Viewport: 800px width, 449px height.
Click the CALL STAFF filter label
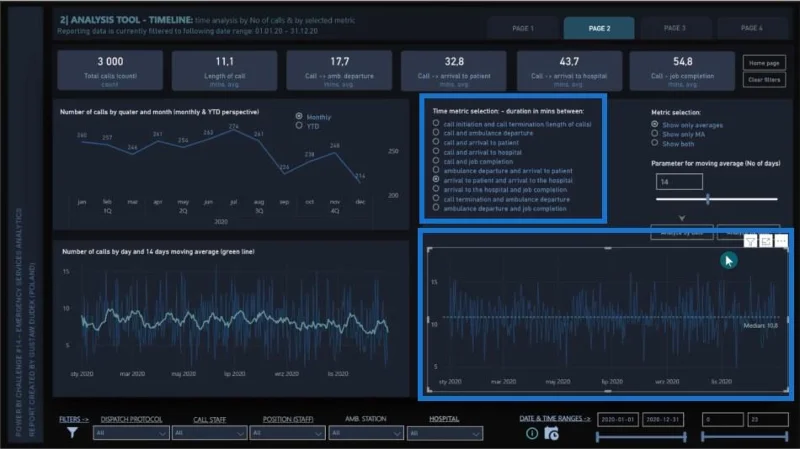tap(209, 419)
